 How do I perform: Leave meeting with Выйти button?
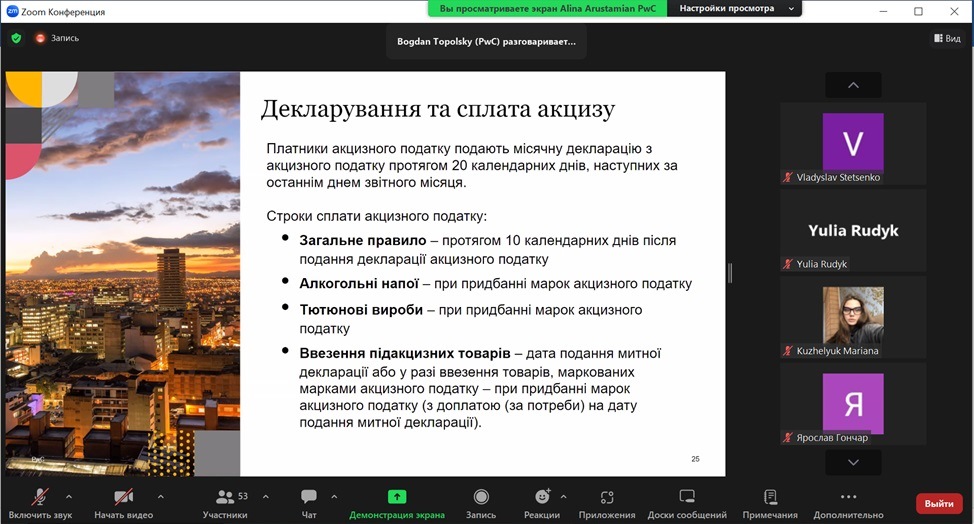(939, 504)
